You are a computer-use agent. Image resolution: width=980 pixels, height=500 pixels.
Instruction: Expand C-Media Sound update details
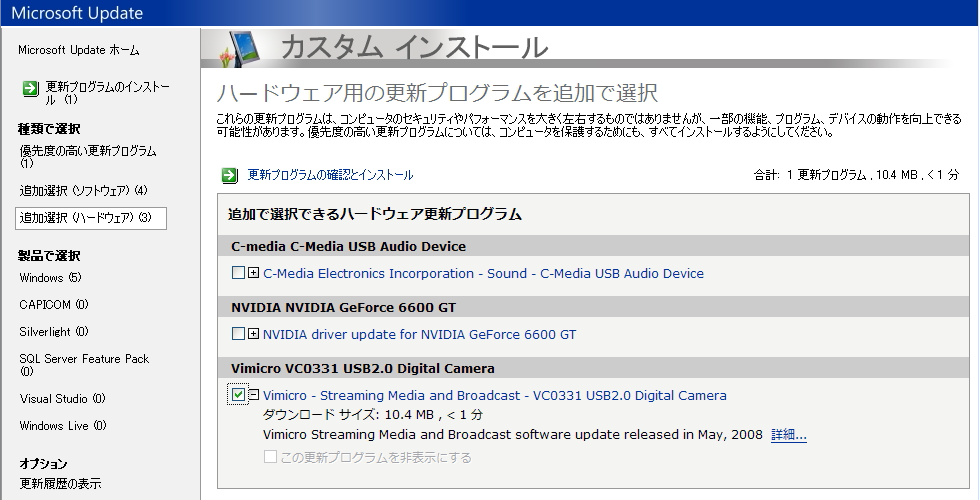(253, 272)
